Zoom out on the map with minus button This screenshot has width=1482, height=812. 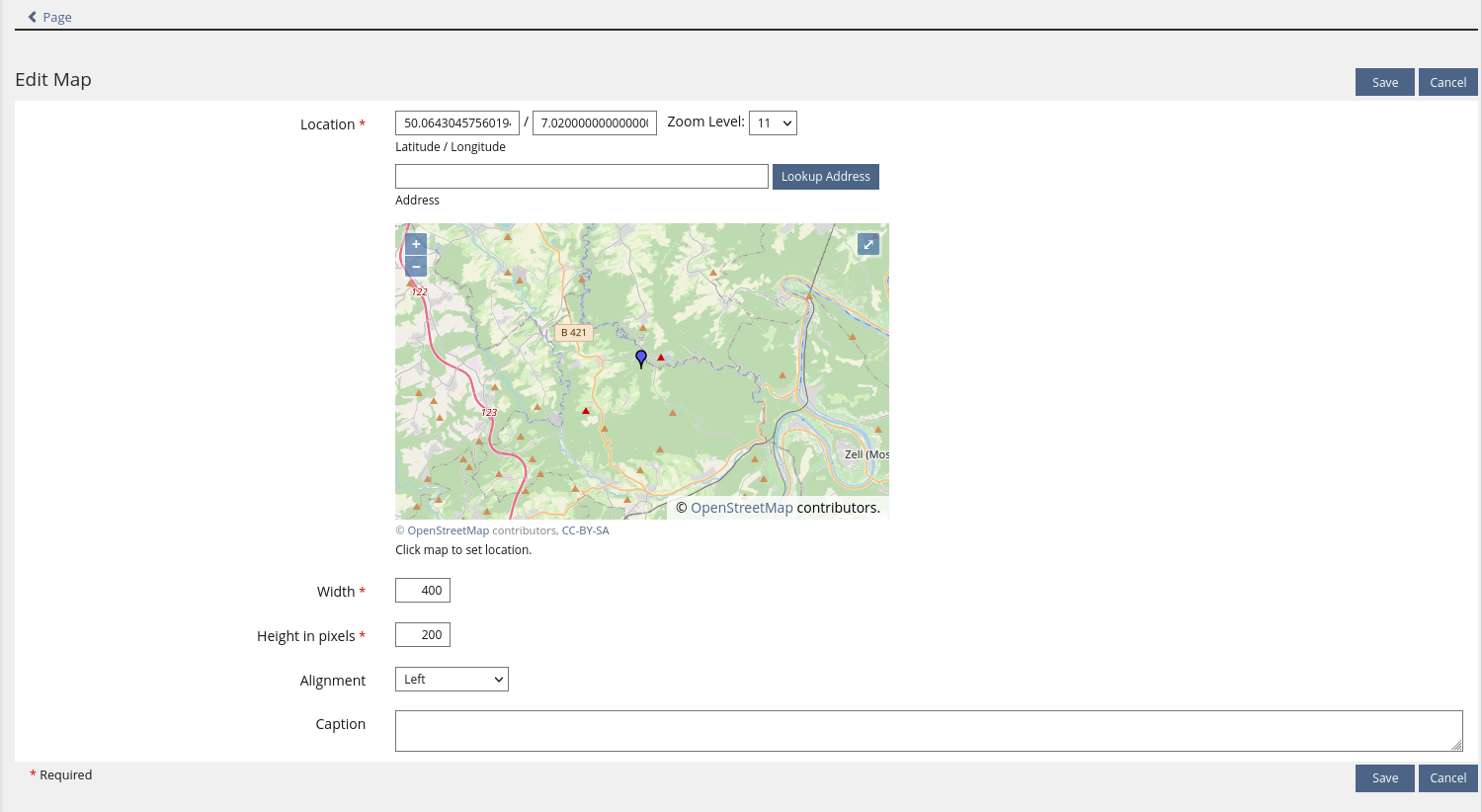click(416, 267)
